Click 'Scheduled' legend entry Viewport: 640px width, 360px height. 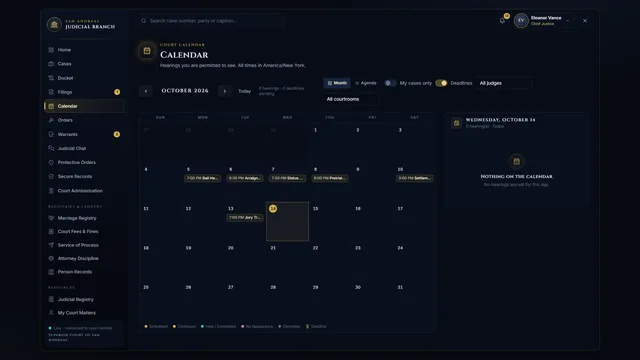(156, 327)
